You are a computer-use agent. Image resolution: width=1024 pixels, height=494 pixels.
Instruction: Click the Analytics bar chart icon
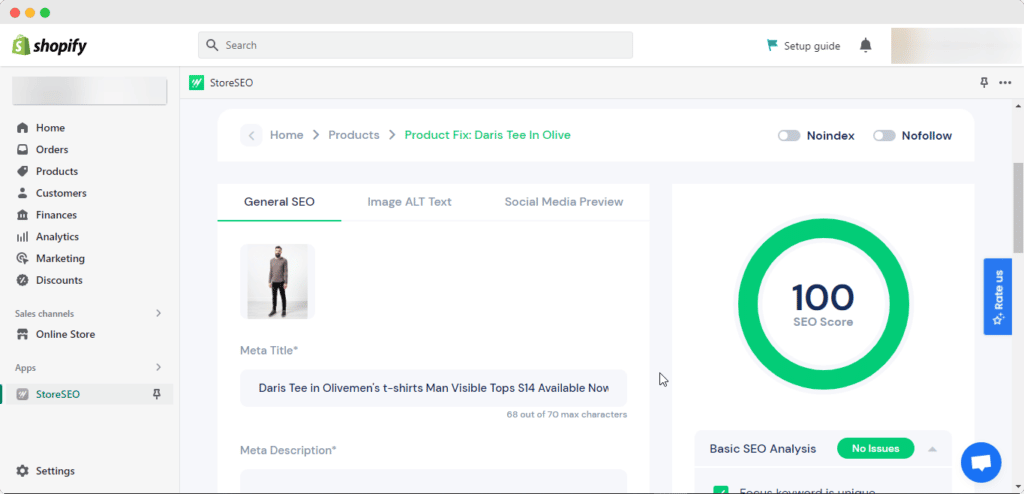23,237
